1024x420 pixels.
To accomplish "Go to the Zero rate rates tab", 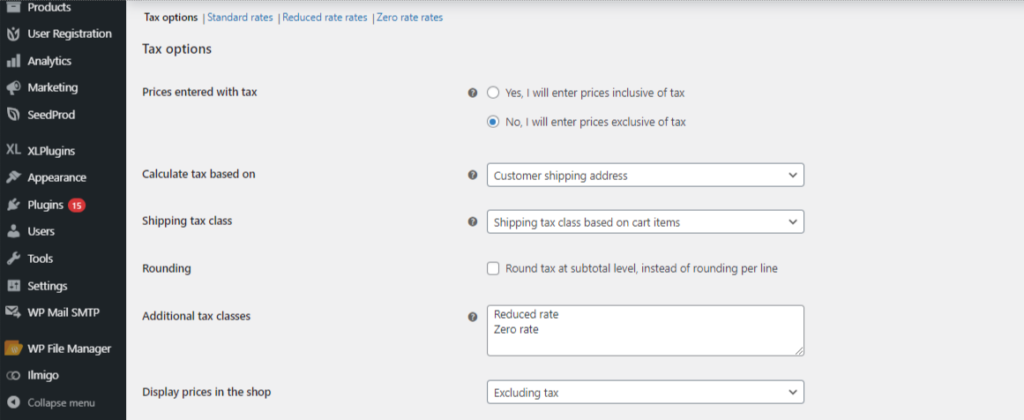I will (x=409, y=18).
